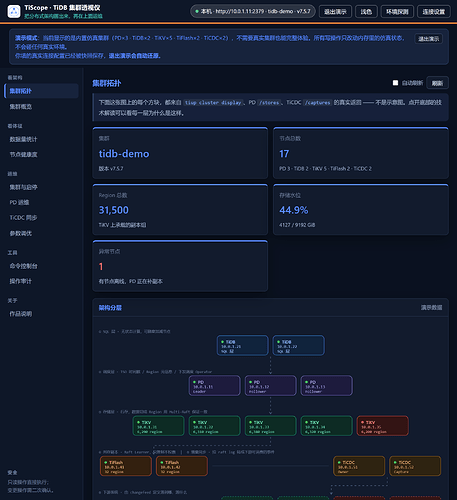
Task: Select TiDB node 10.0.1.21
Action: coord(243,345)
